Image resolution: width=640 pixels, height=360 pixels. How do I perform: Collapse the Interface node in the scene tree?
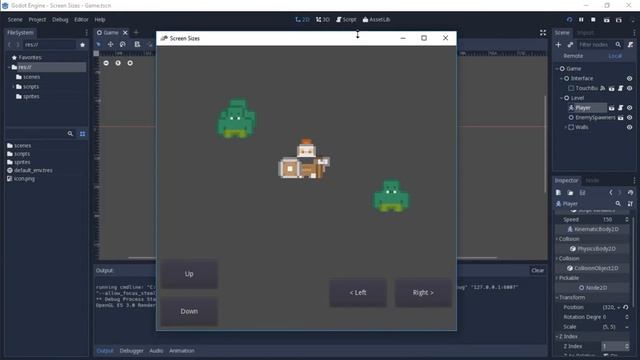(x=561, y=78)
